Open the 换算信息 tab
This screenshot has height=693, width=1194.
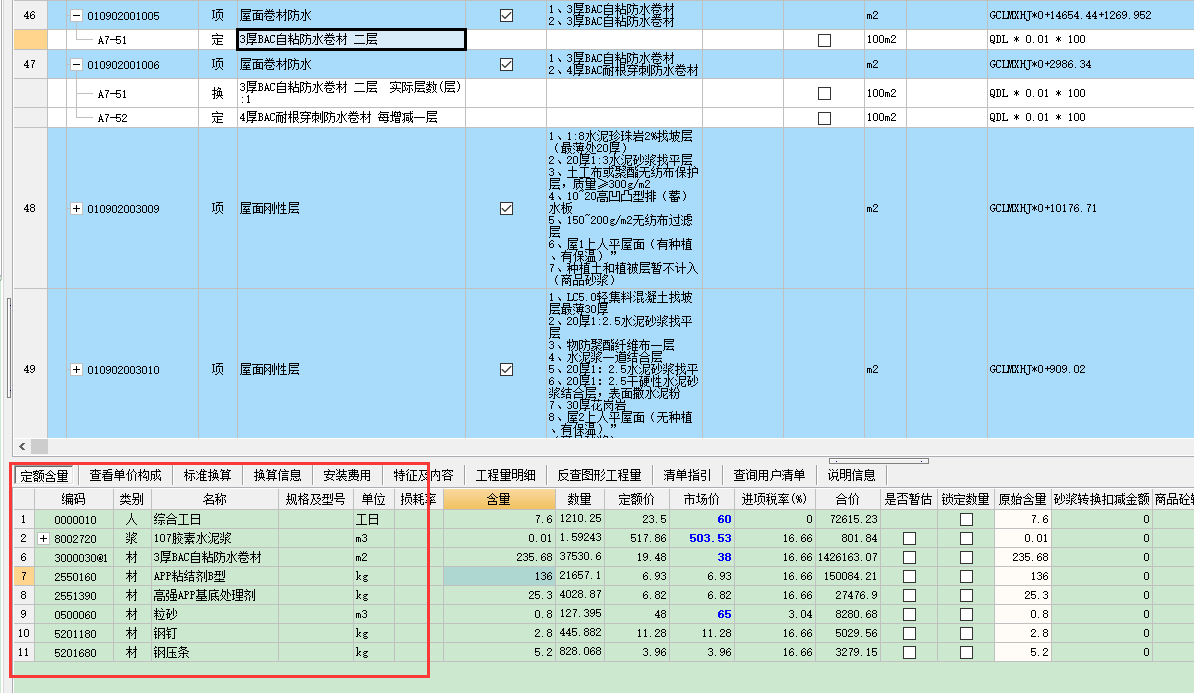click(277, 475)
